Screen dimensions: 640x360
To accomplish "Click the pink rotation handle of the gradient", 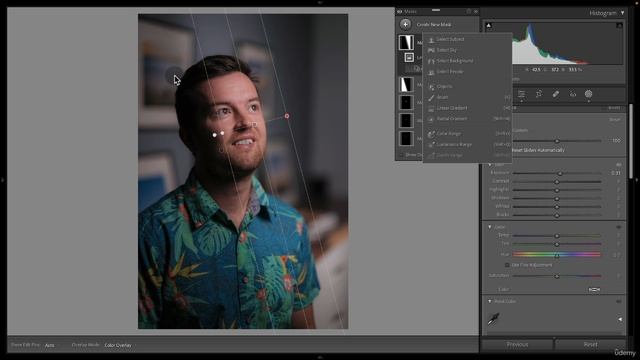I will tap(287, 116).
